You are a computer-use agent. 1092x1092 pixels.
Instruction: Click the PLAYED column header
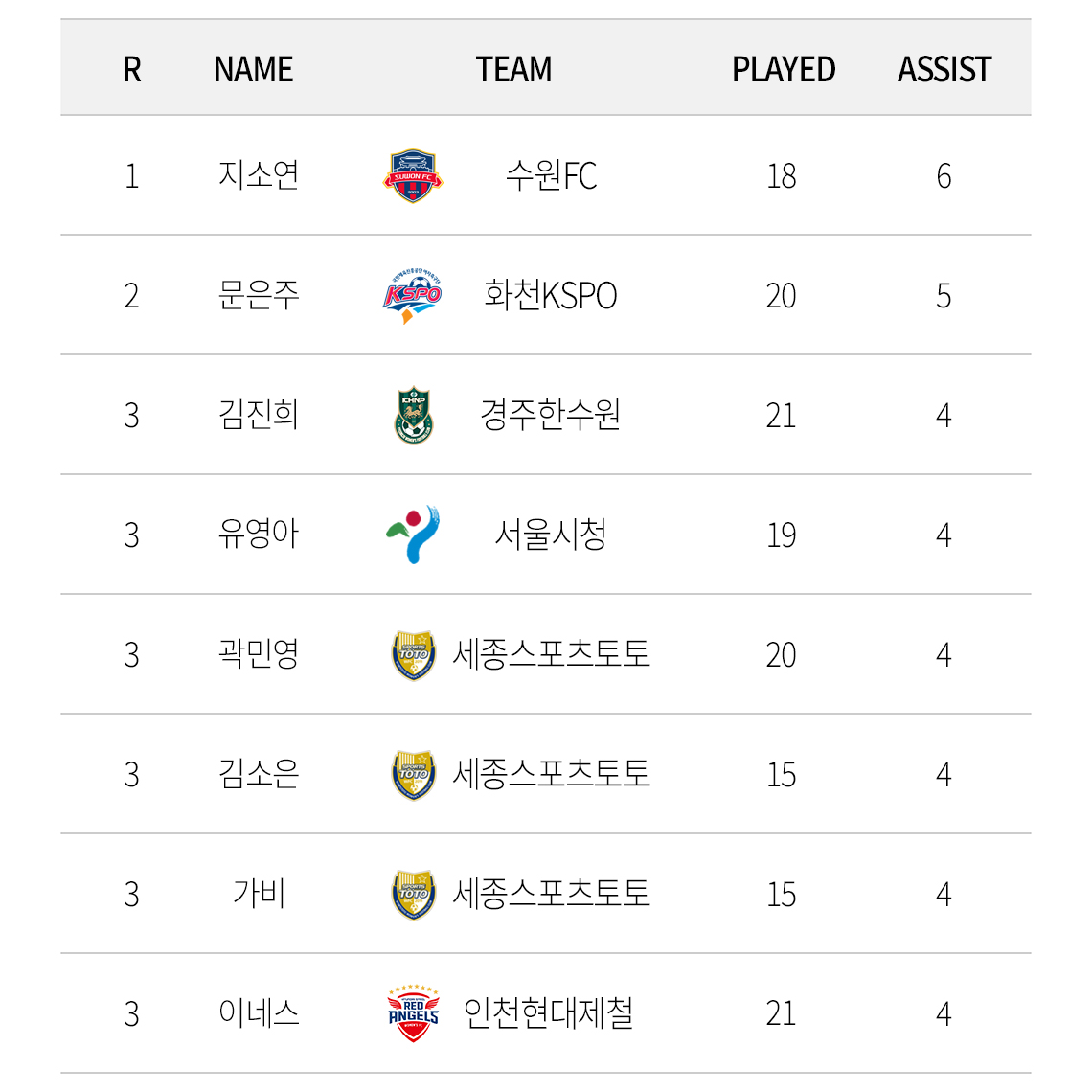pos(783,69)
